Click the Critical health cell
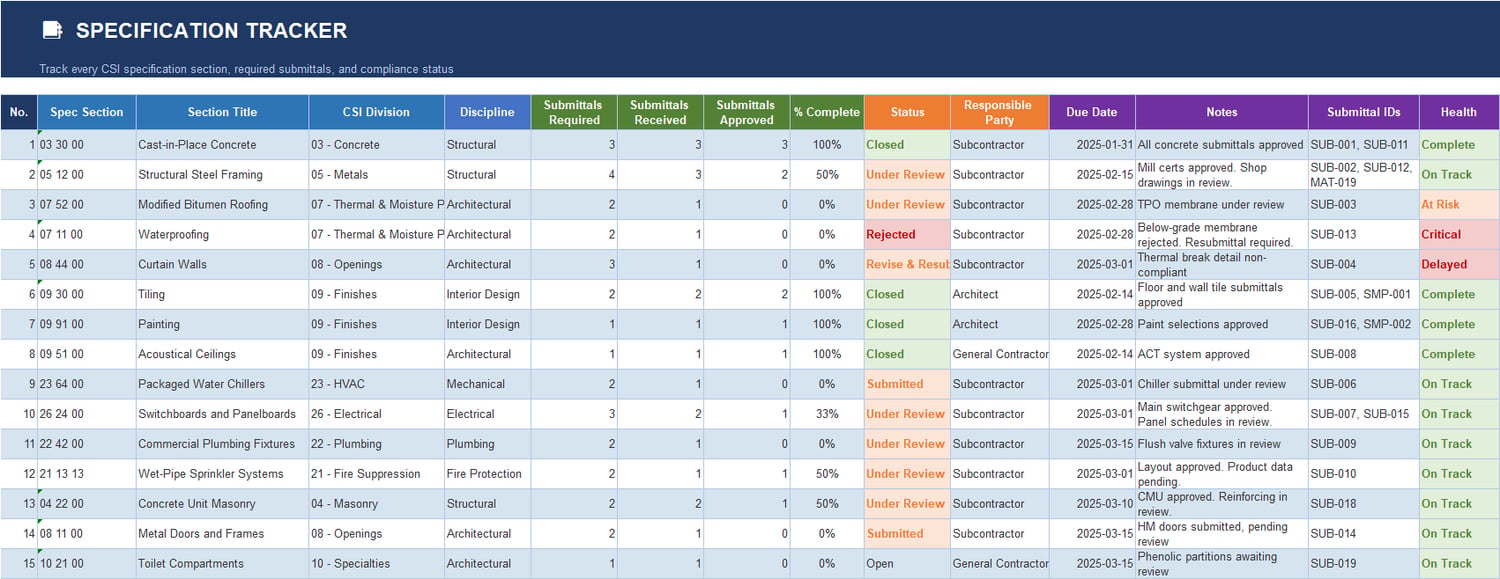The width and height of the screenshot is (1500, 579). click(1459, 235)
